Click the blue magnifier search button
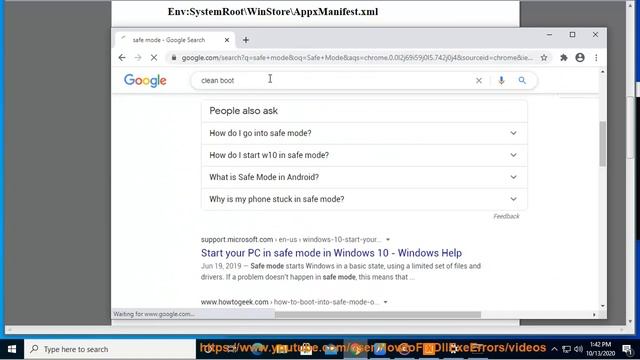The image size is (640, 360). [522, 80]
